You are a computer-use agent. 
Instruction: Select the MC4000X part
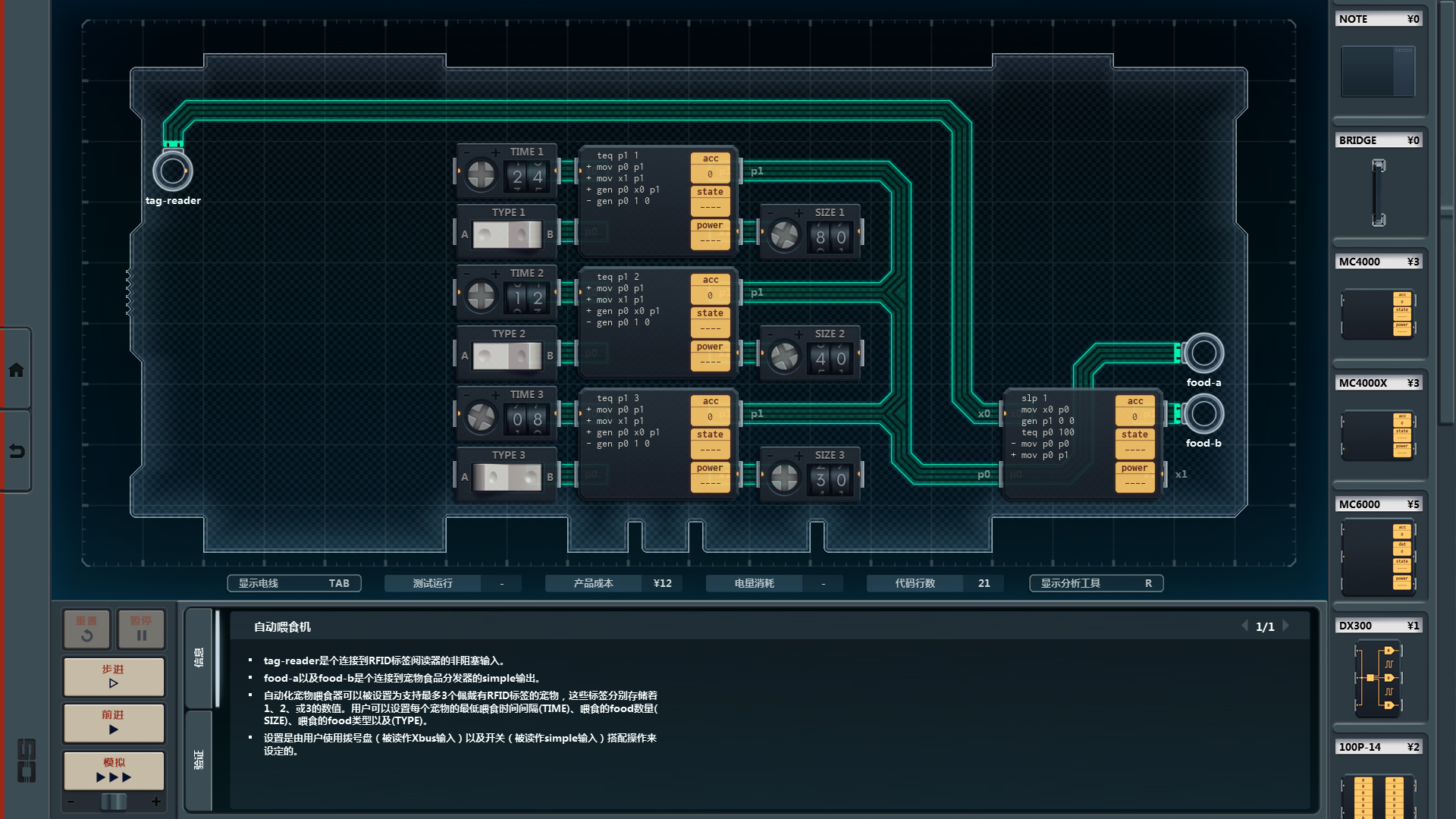coord(1378,435)
